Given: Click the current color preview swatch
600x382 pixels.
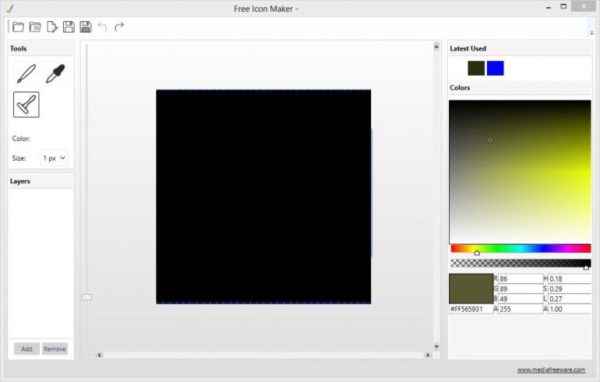Looking at the screenshot, I should pyautogui.click(x=471, y=289).
